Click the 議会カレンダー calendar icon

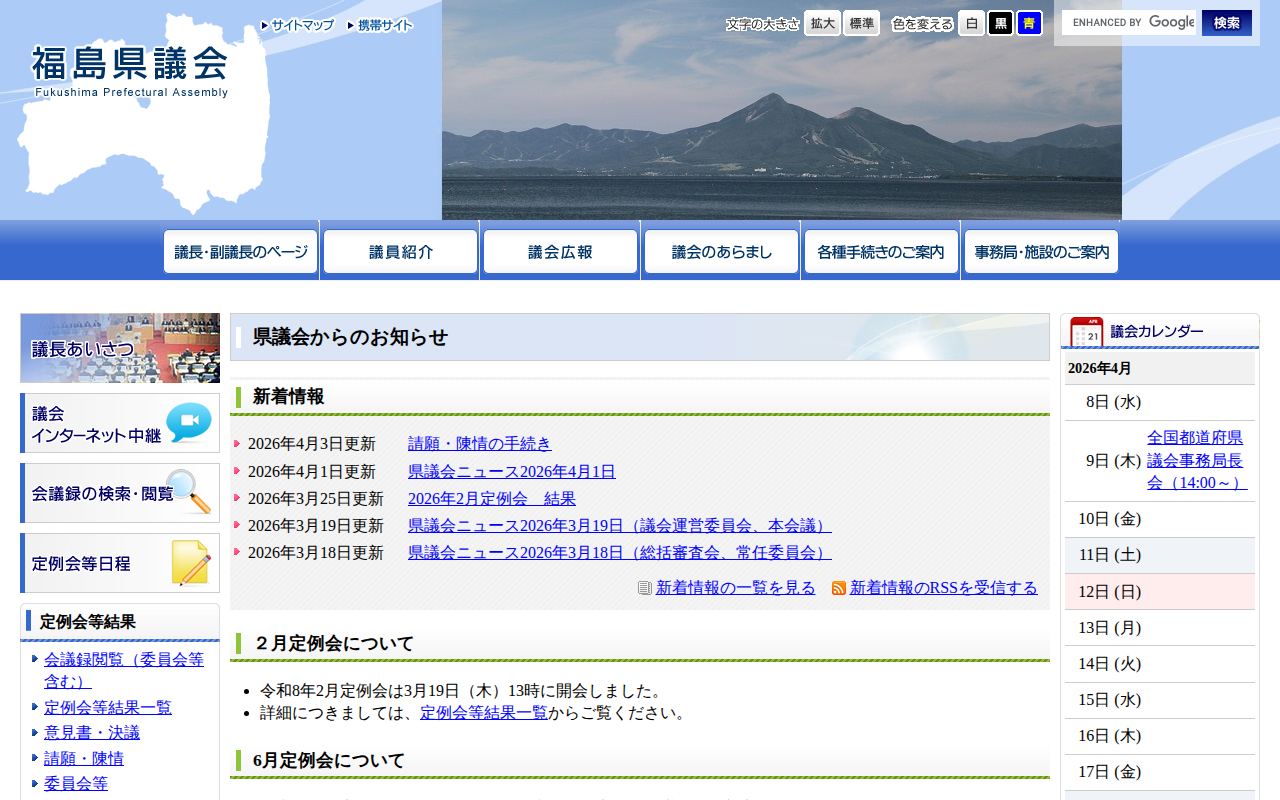[x=1086, y=330]
